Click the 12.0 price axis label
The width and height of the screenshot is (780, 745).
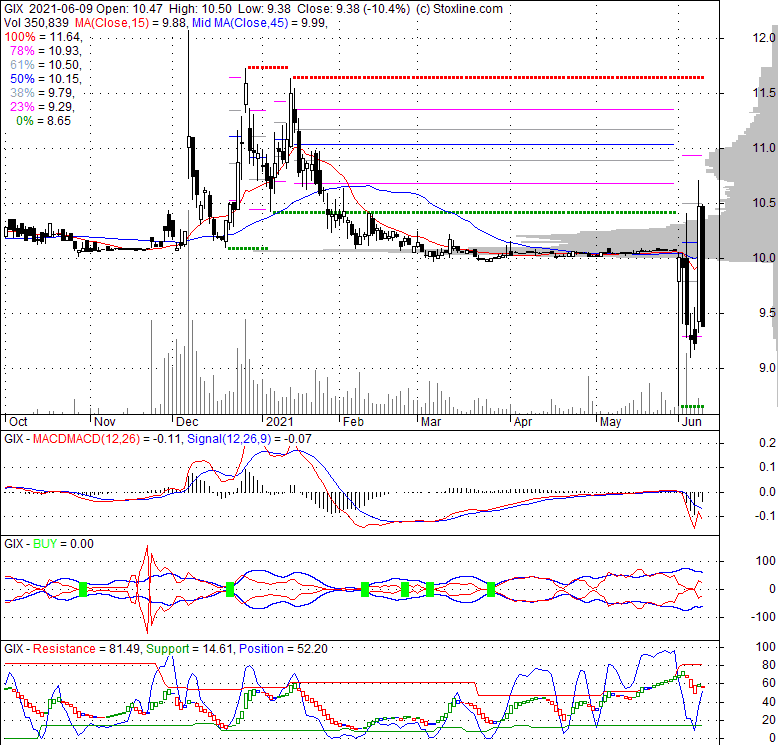pos(764,38)
